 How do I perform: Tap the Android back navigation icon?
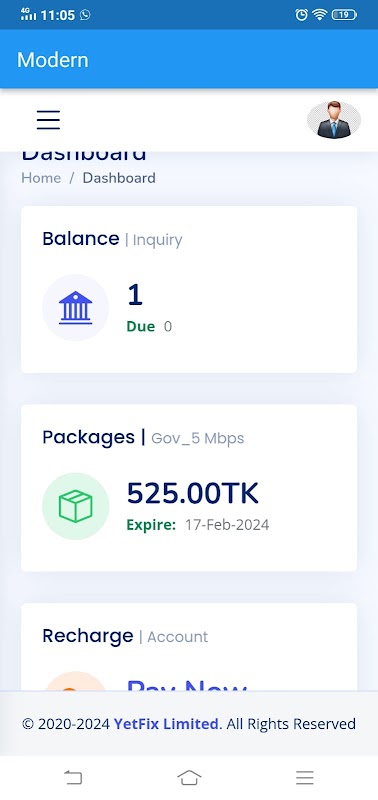[73, 778]
